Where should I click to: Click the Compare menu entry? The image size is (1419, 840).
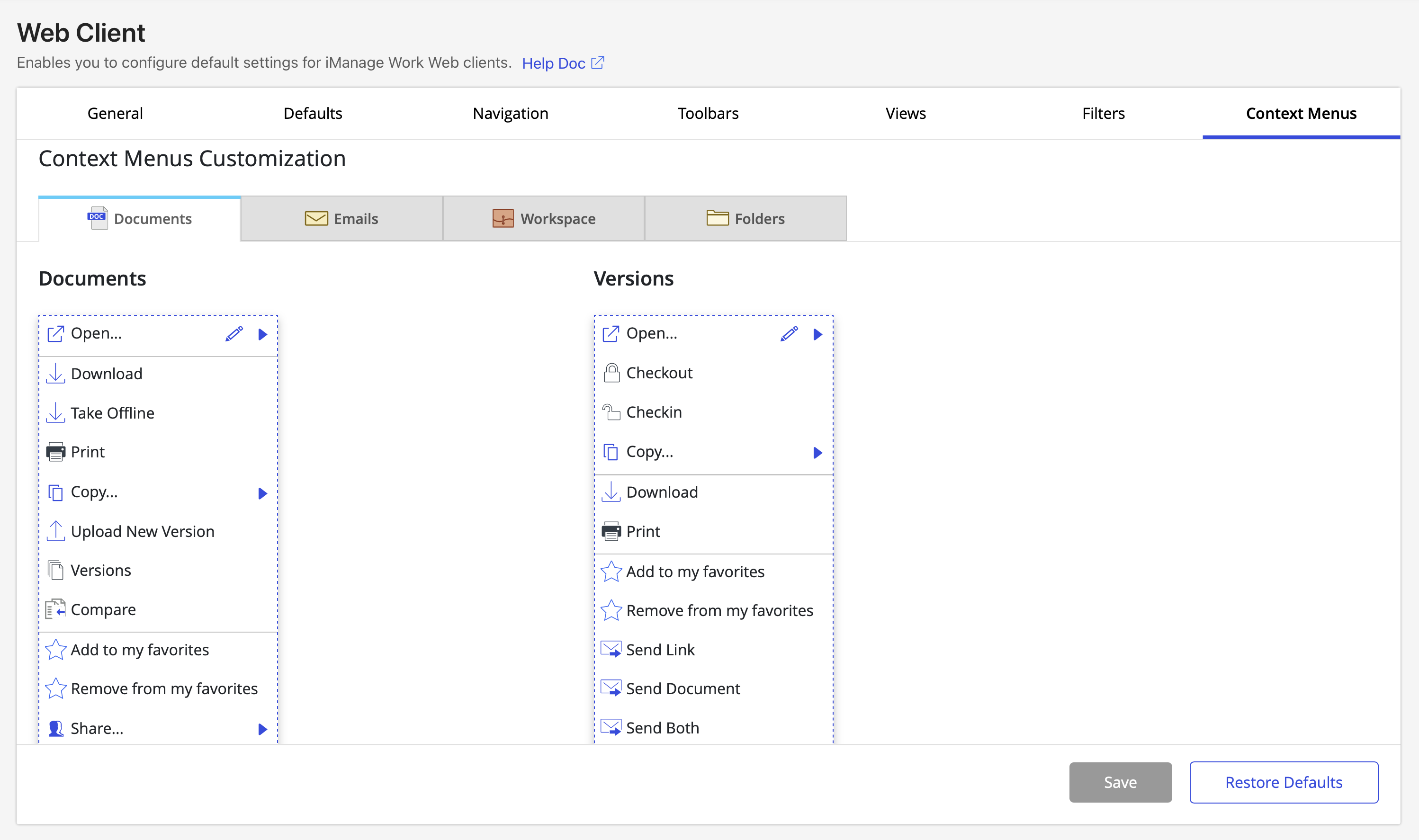click(x=158, y=609)
